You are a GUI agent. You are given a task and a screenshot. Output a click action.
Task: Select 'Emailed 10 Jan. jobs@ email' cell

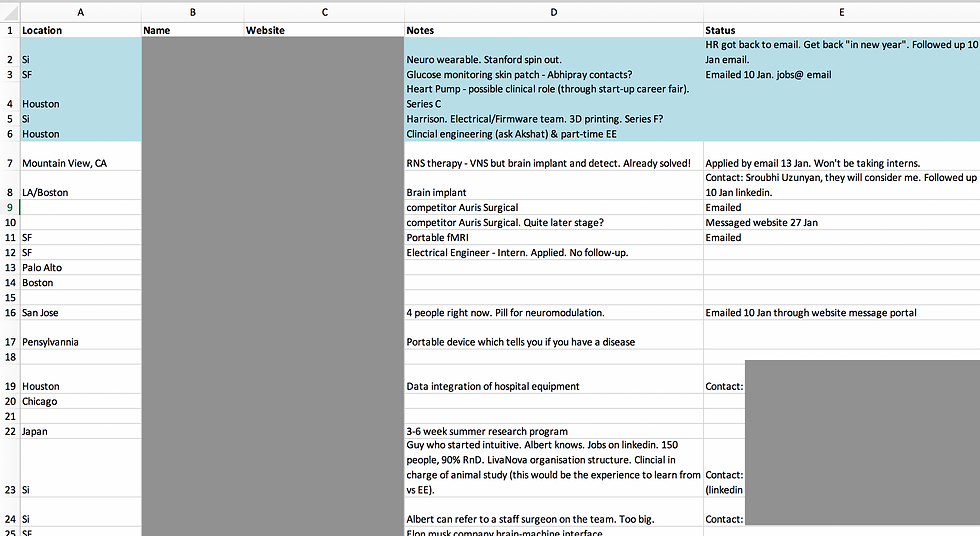841,74
